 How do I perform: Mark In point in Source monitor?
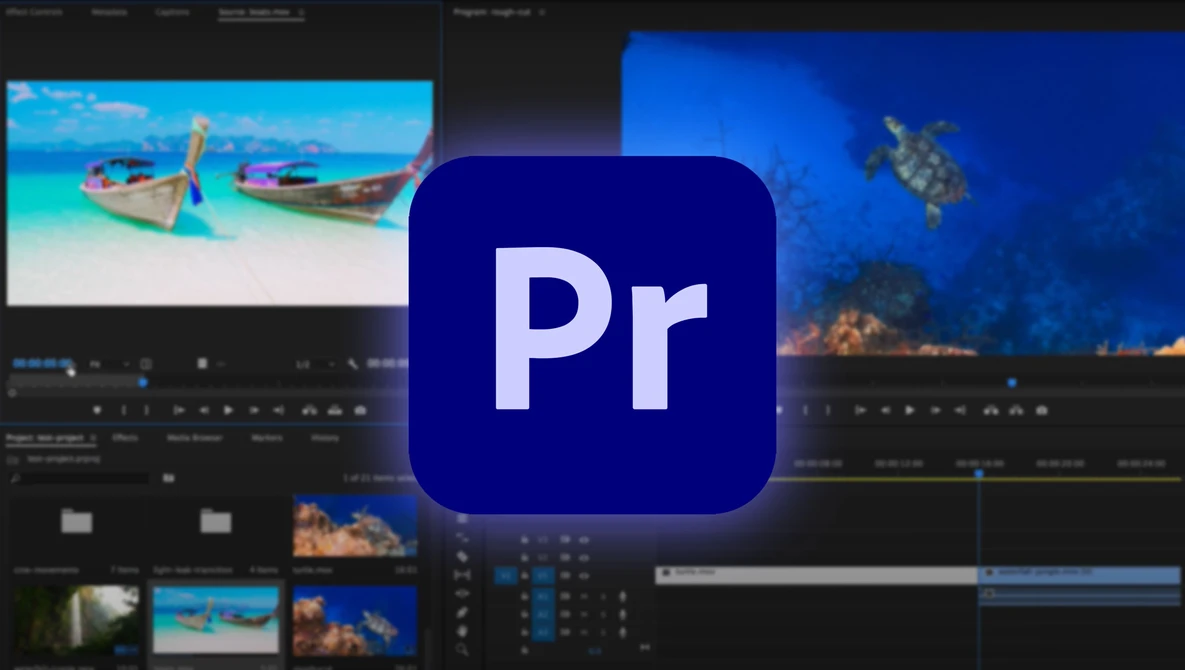point(124,410)
